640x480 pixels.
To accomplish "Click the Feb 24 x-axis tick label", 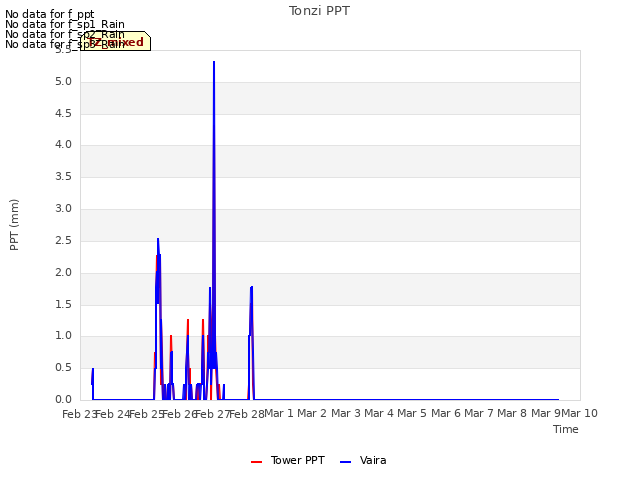I will (x=112, y=414).
